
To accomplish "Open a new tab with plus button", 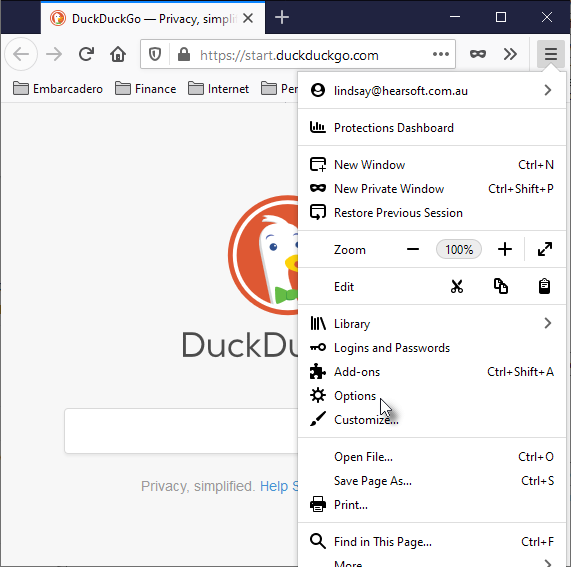I will [x=282, y=17].
